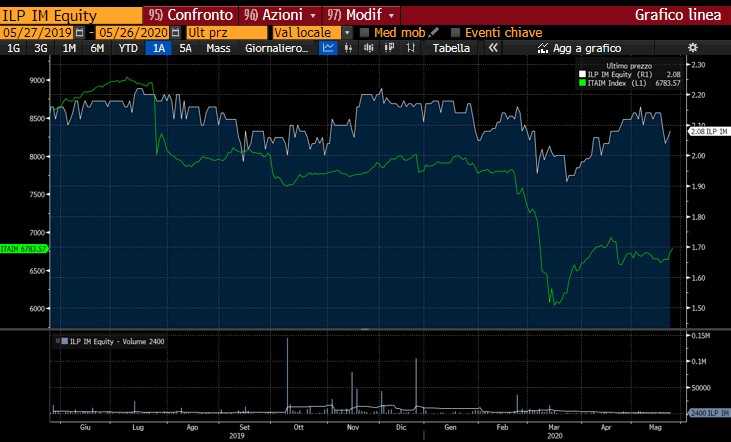Open the Tabella table view
The width and height of the screenshot is (731, 442).
pos(451,48)
